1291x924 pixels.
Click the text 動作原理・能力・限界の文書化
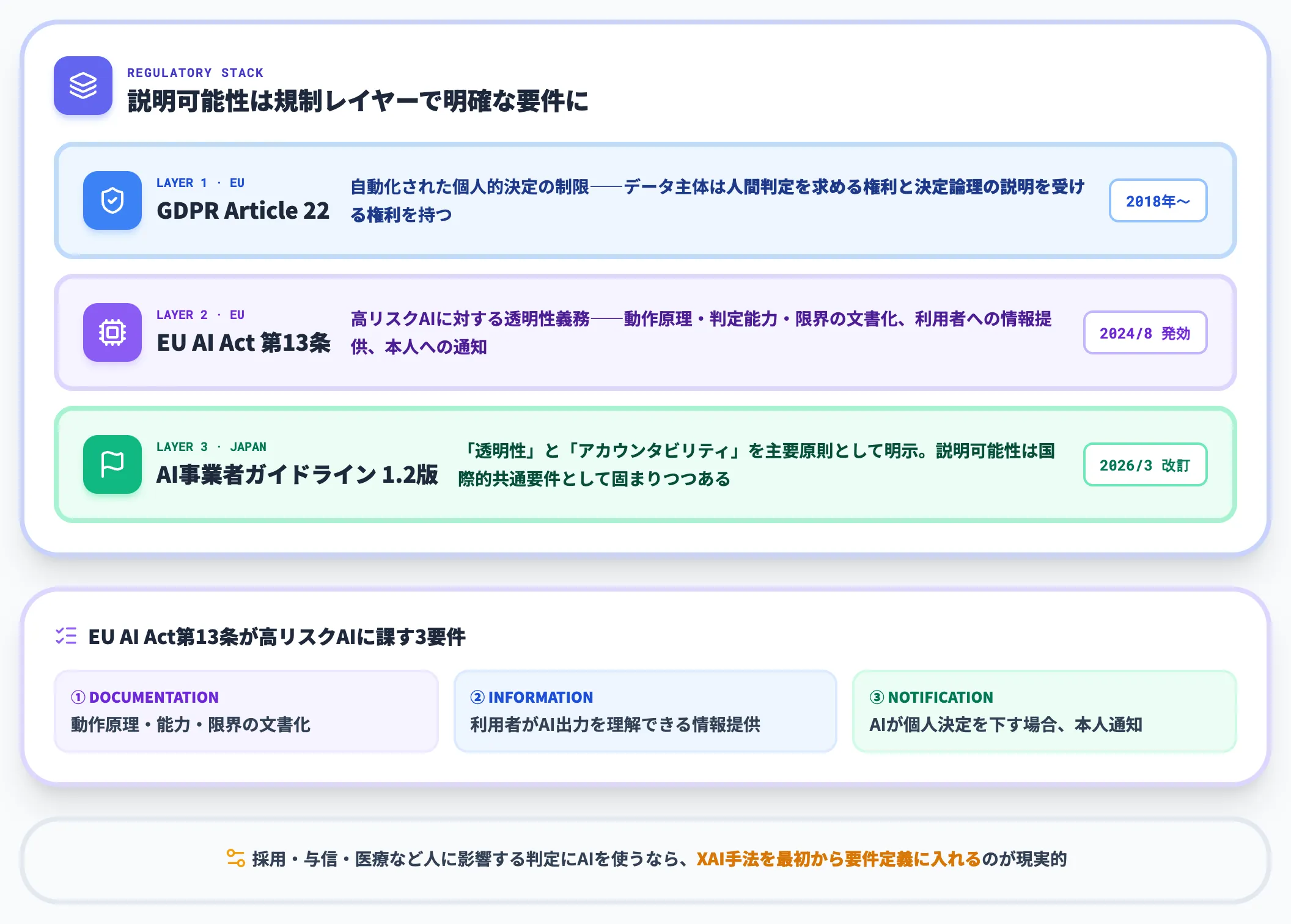point(191,725)
